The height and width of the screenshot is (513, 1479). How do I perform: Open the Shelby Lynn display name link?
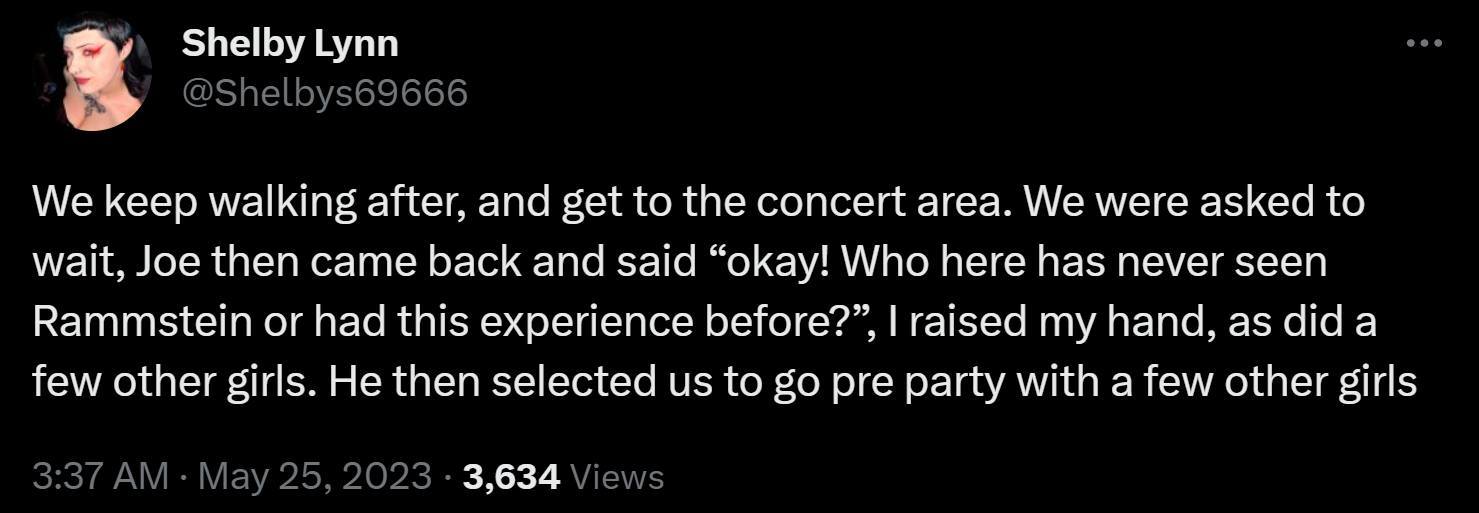click(x=290, y=43)
